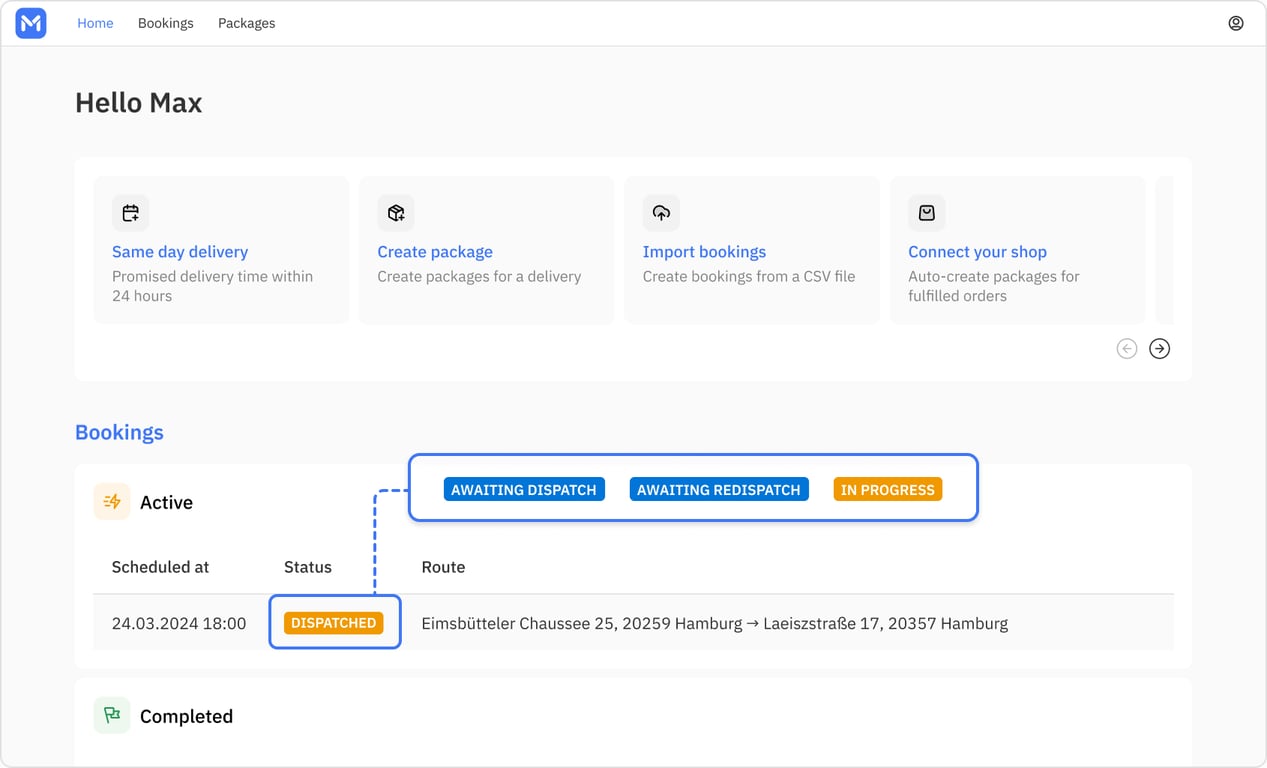1267x768 pixels.
Task: Click the Hello Max greeting heading
Action: coord(138,103)
